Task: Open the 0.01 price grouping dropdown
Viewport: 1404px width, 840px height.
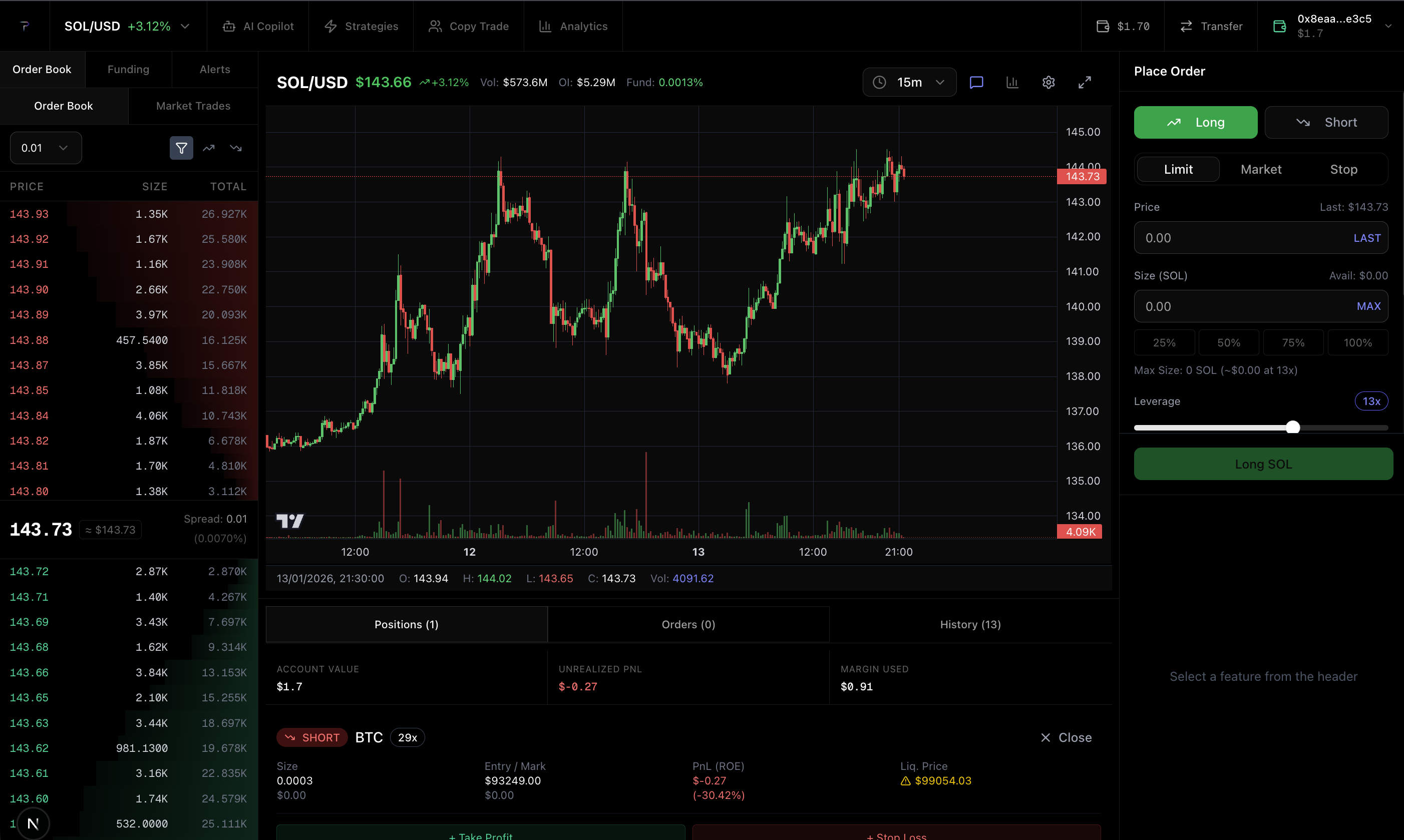Action: tap(45, 148)
